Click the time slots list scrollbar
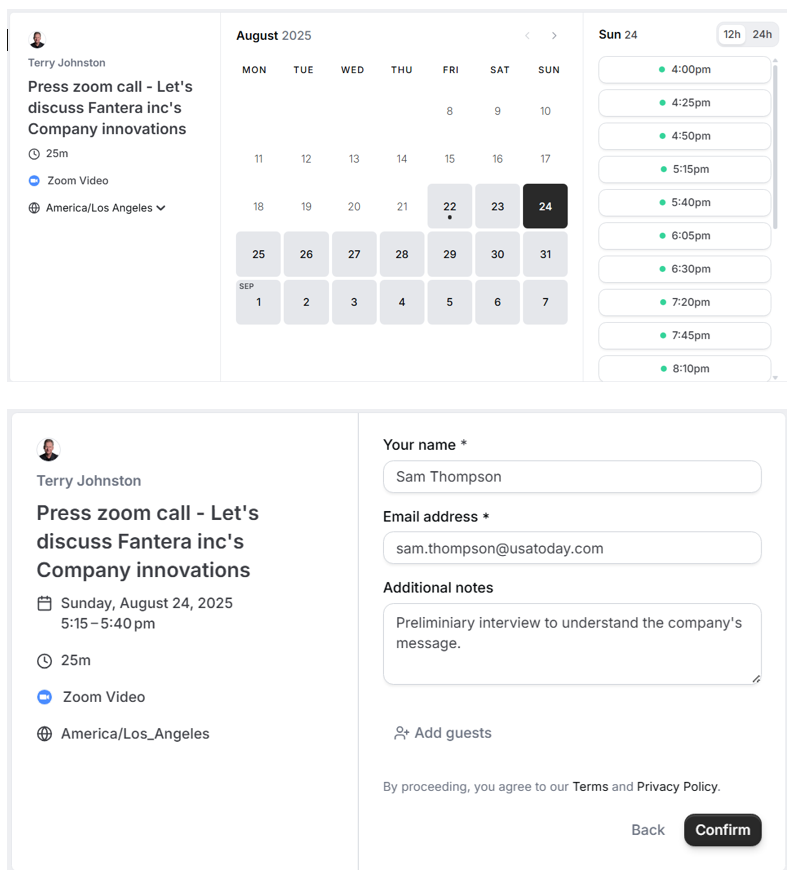 click(x=775, y=150)
